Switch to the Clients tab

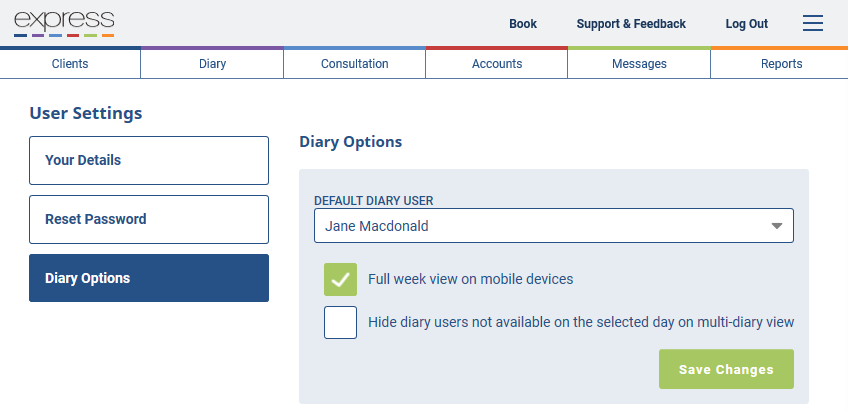point(70,64)
